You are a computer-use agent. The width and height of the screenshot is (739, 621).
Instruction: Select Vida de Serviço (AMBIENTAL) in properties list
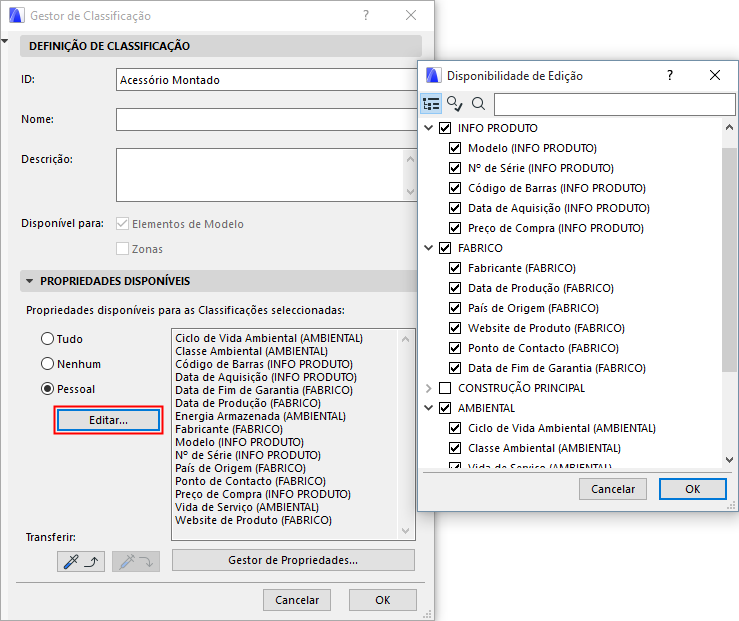247,507
